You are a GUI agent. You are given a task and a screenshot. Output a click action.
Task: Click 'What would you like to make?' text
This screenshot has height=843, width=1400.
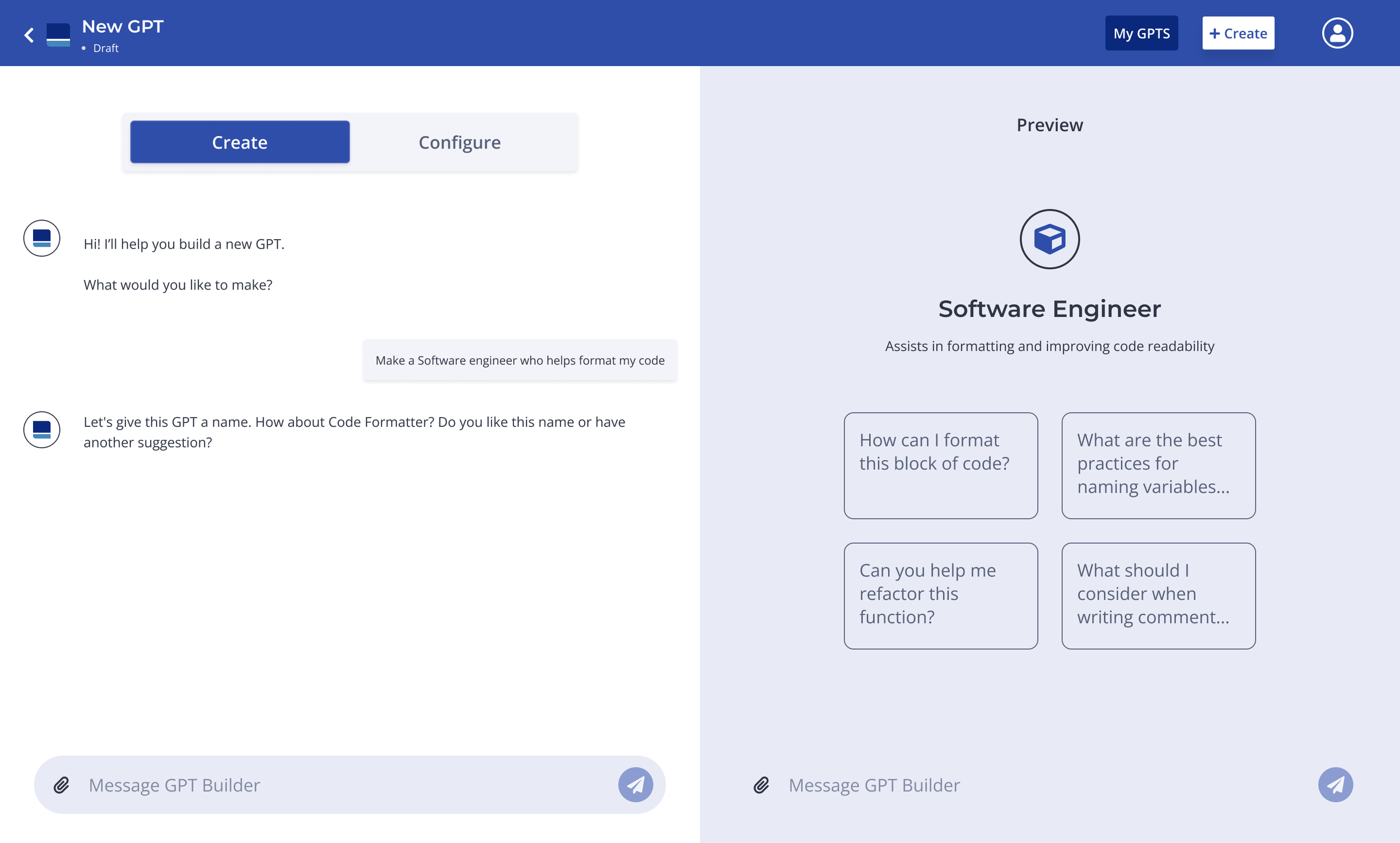178,285
